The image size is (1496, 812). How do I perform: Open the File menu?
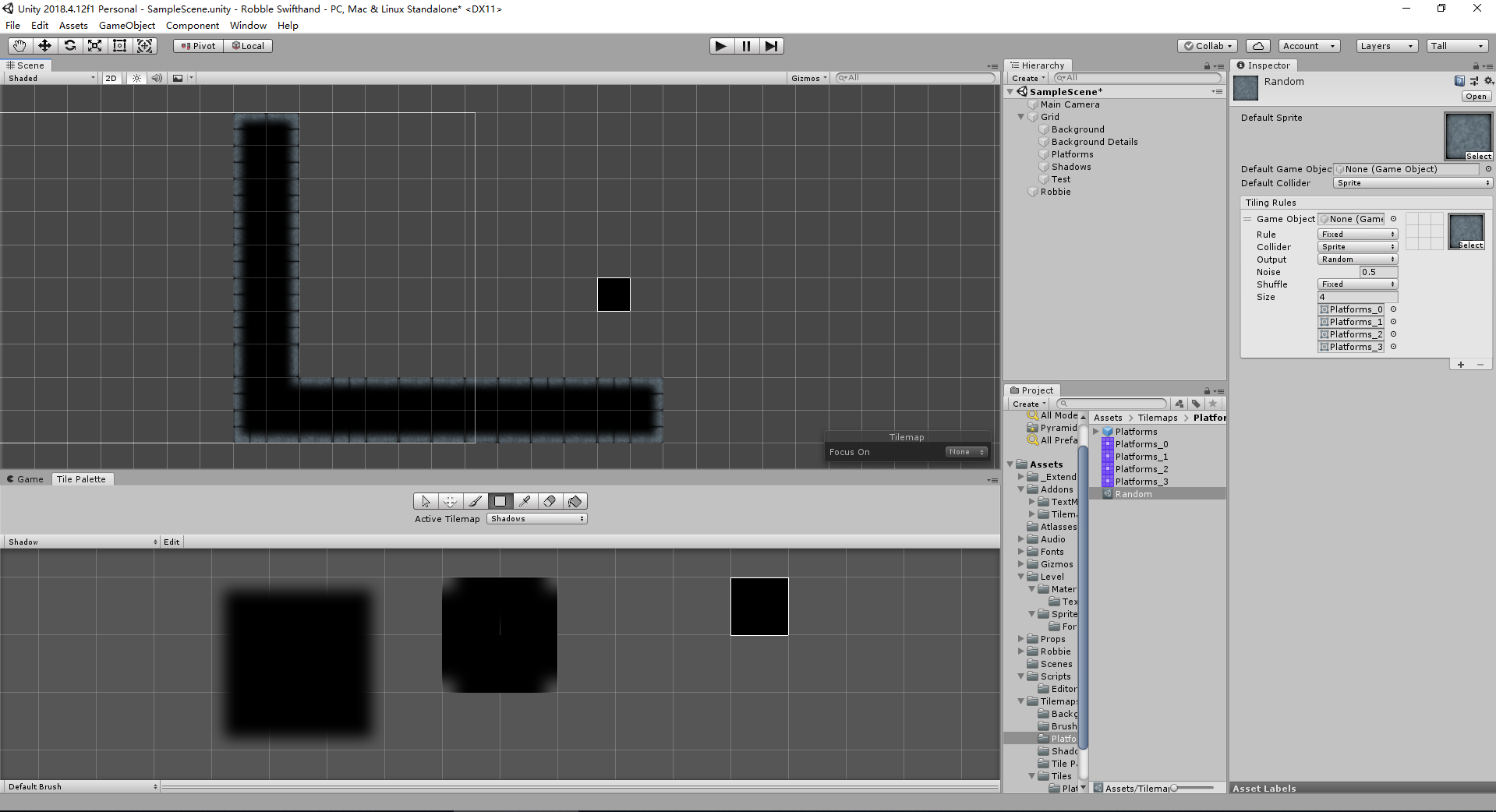pyautogui.click(x=13, y=25)
